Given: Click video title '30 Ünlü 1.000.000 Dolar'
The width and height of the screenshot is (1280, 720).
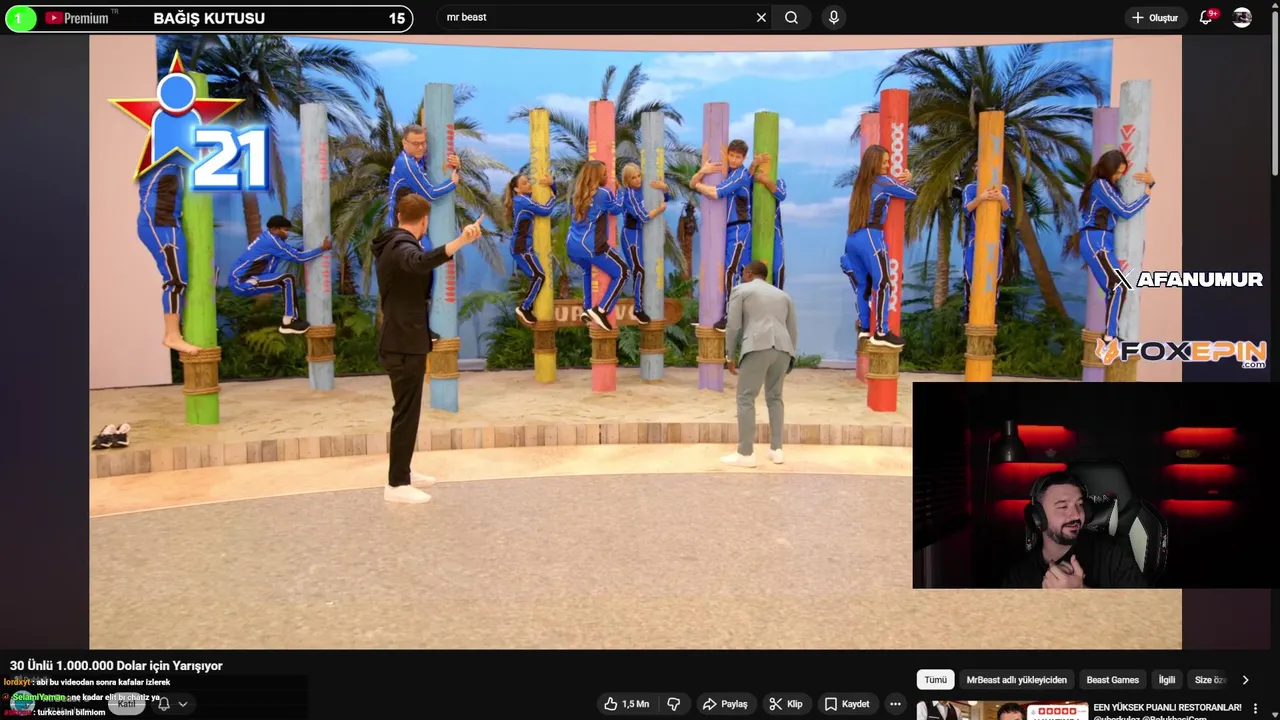Looking at the screenshot, I should click(x=116, y=666).
